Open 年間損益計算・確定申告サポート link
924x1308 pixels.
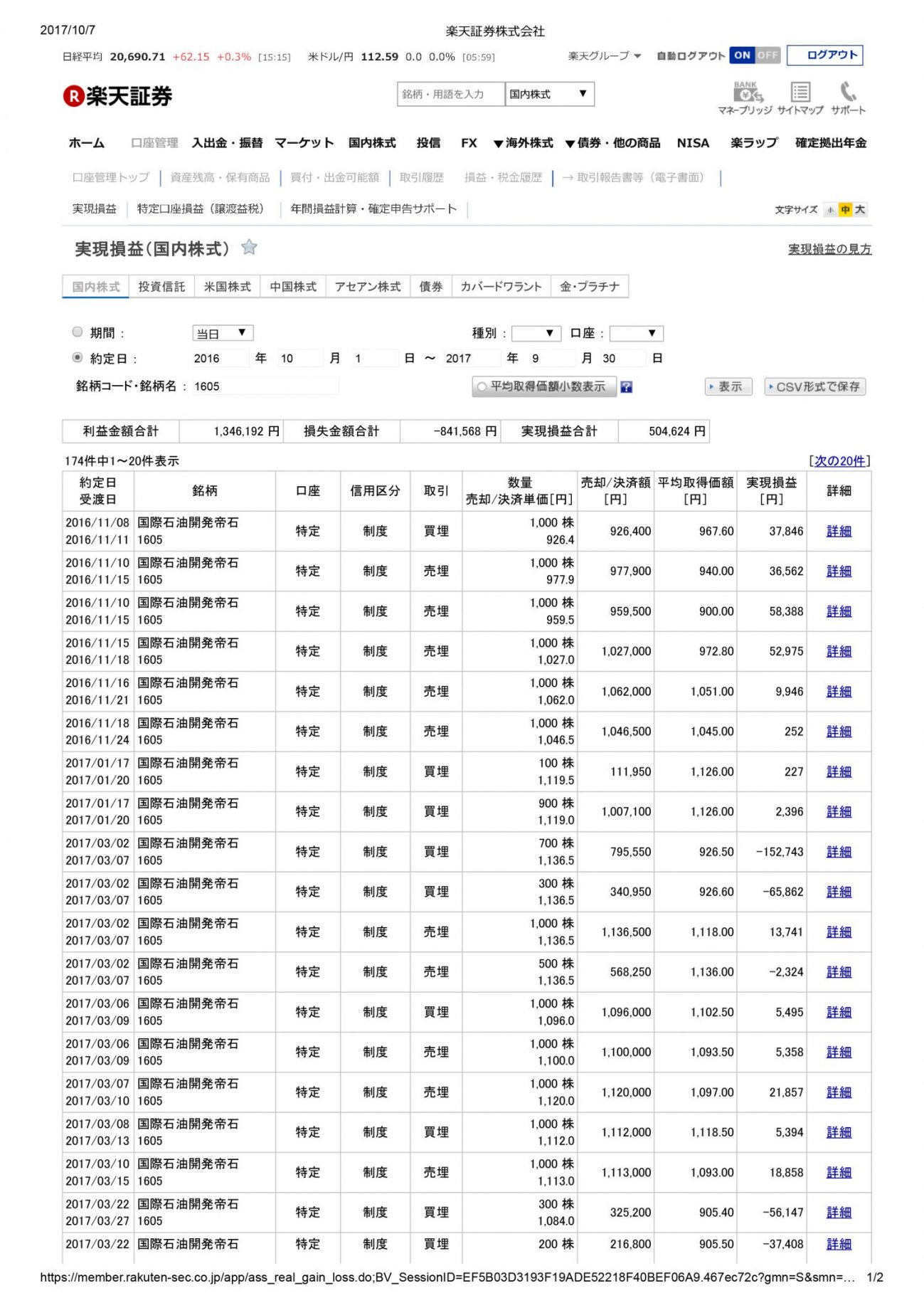pos(374,209)
